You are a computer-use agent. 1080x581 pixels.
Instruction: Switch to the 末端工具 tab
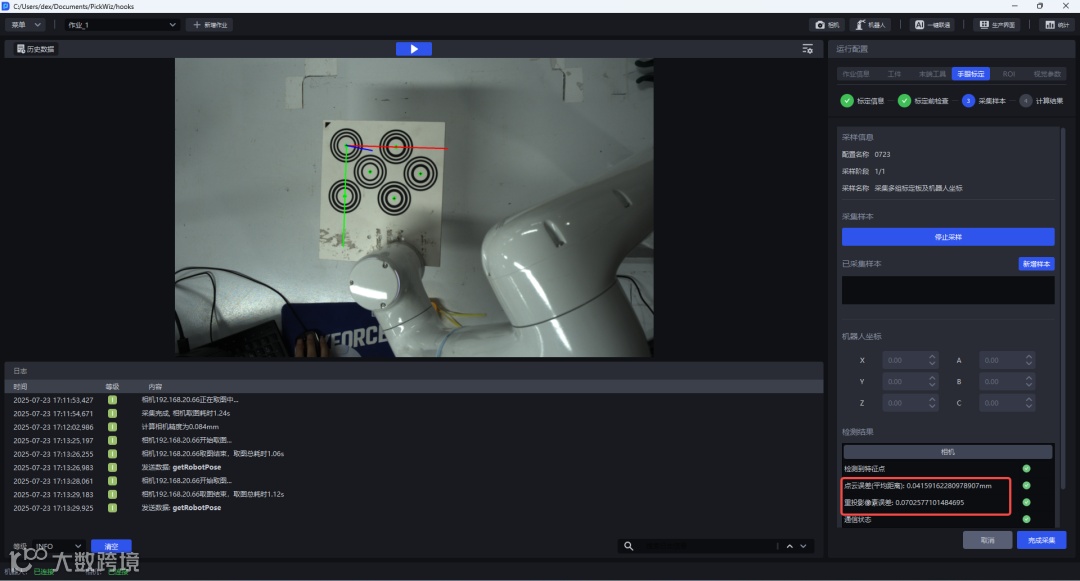click(932, 74)
